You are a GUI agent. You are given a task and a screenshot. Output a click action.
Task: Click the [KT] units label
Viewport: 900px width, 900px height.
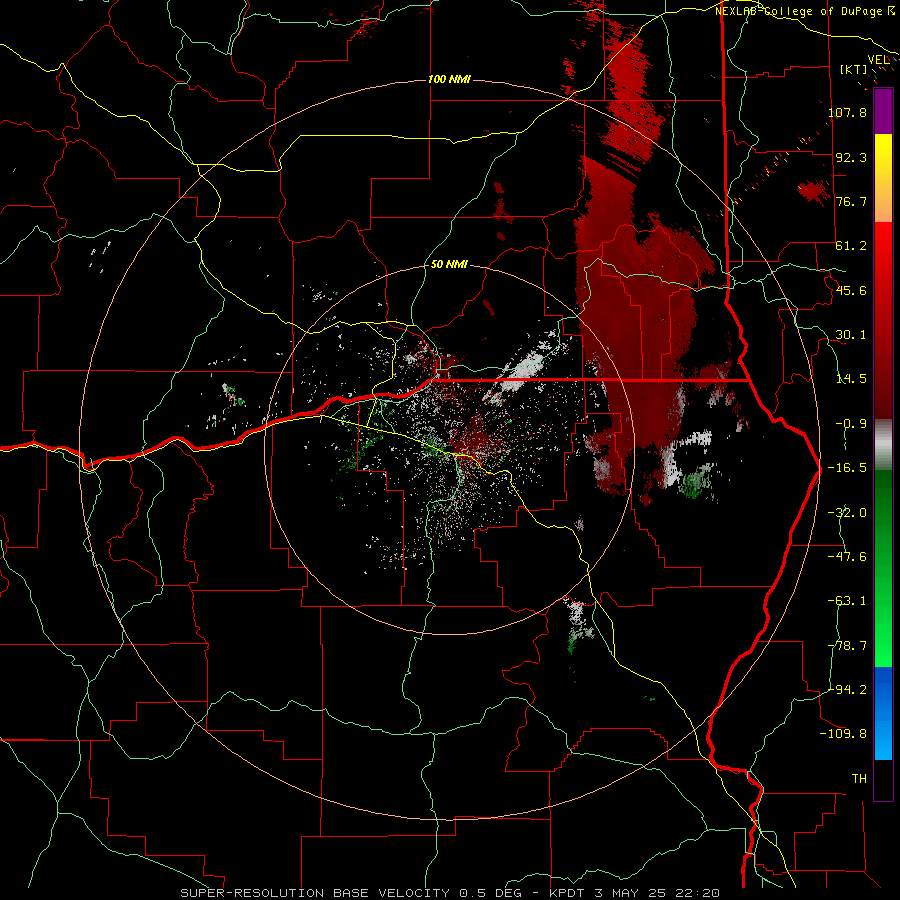click(x=854, y=69)
